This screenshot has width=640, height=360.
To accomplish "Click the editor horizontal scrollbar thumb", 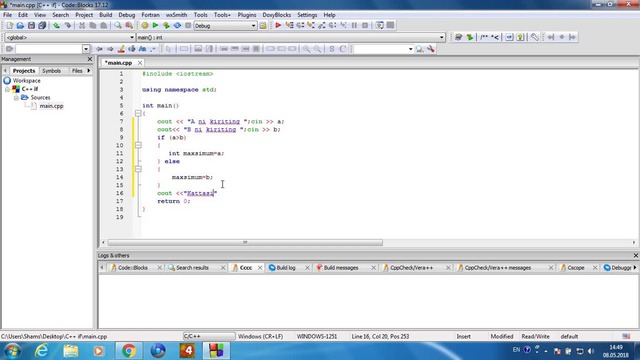I will coord(245,242).
